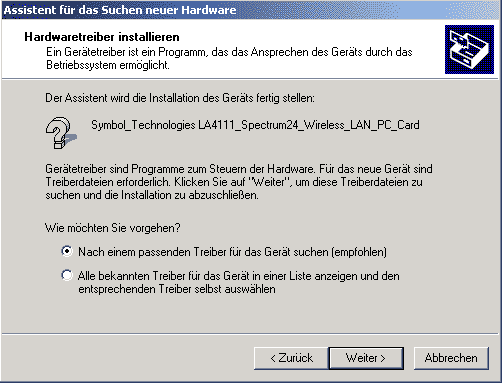Click the 'Hardwaretreiber installieren' heading
Screen dimensions: 502x383
pyautogui.click(x=102, y=37)
